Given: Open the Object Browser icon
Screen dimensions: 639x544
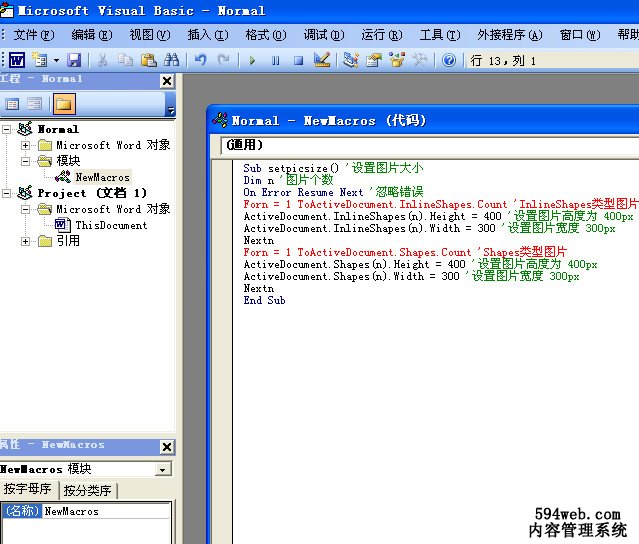Looking at the screenshot, I should (x=397, y=60).
